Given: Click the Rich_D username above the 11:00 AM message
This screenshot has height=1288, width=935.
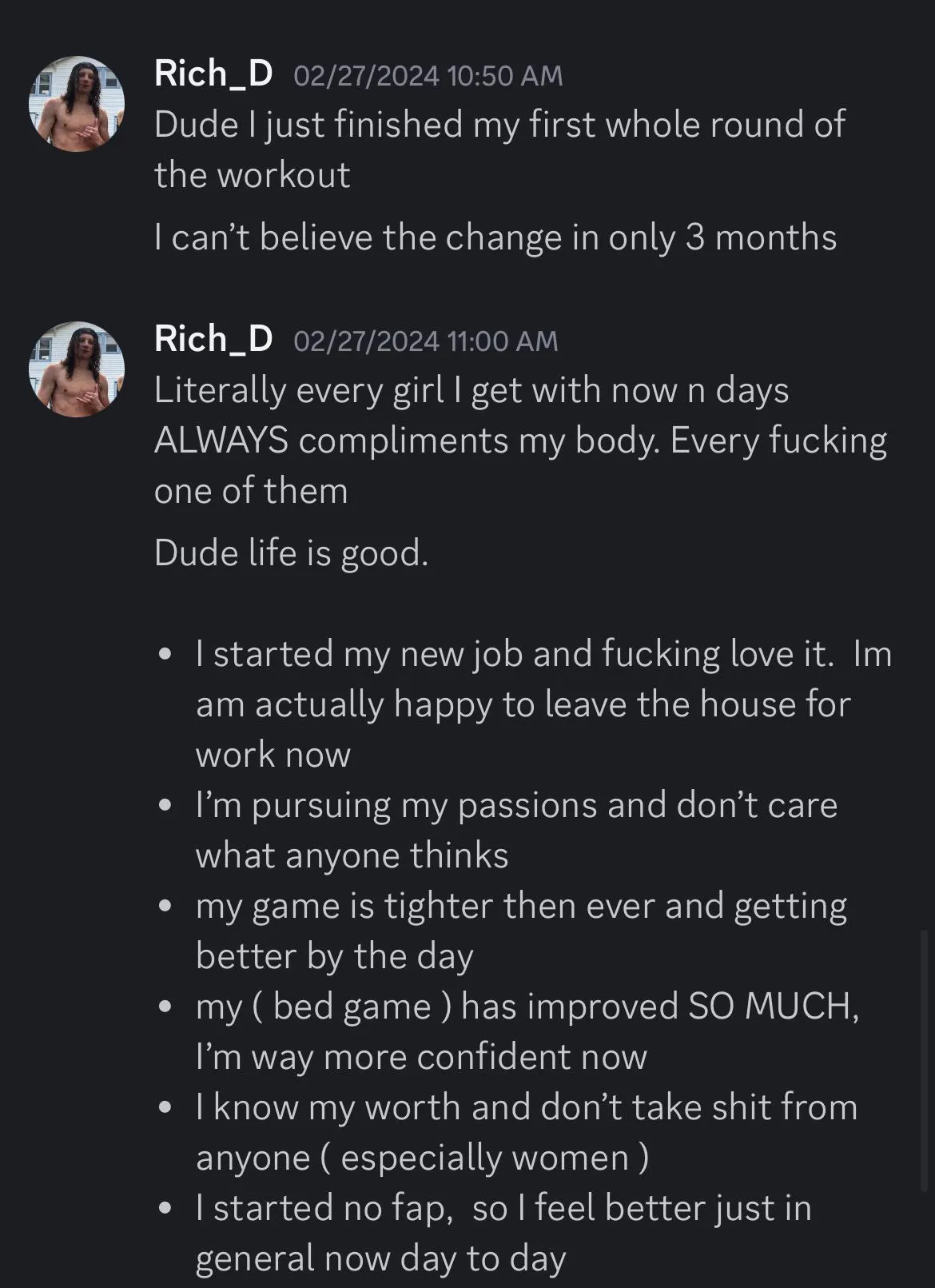Looking at the screenshot, I should (x=213, y=339).
